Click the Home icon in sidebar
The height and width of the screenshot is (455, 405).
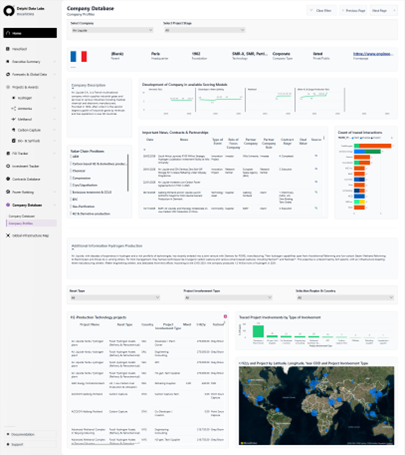[8, 33]
